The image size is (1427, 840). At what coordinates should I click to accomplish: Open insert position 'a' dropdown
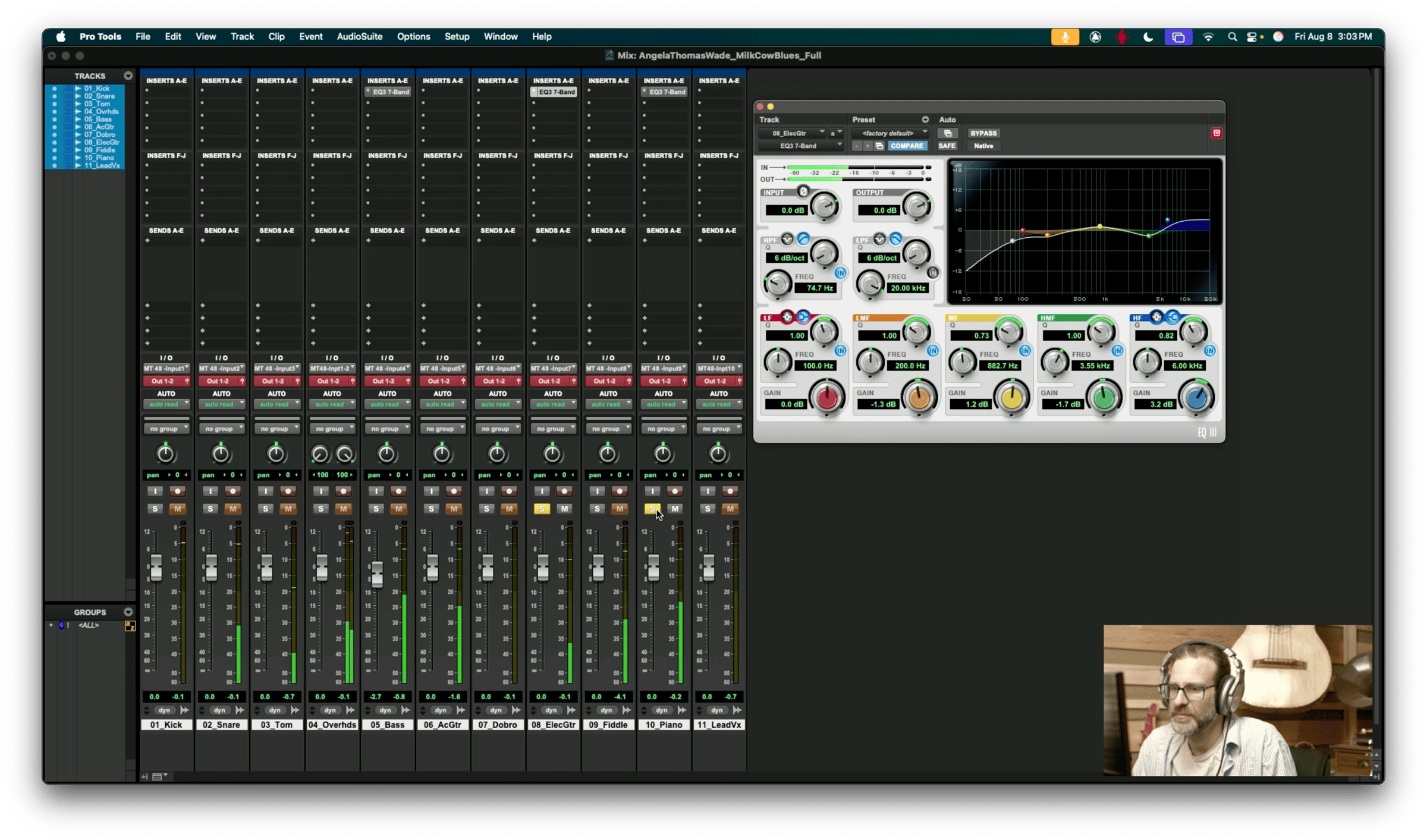pos(835,133)
